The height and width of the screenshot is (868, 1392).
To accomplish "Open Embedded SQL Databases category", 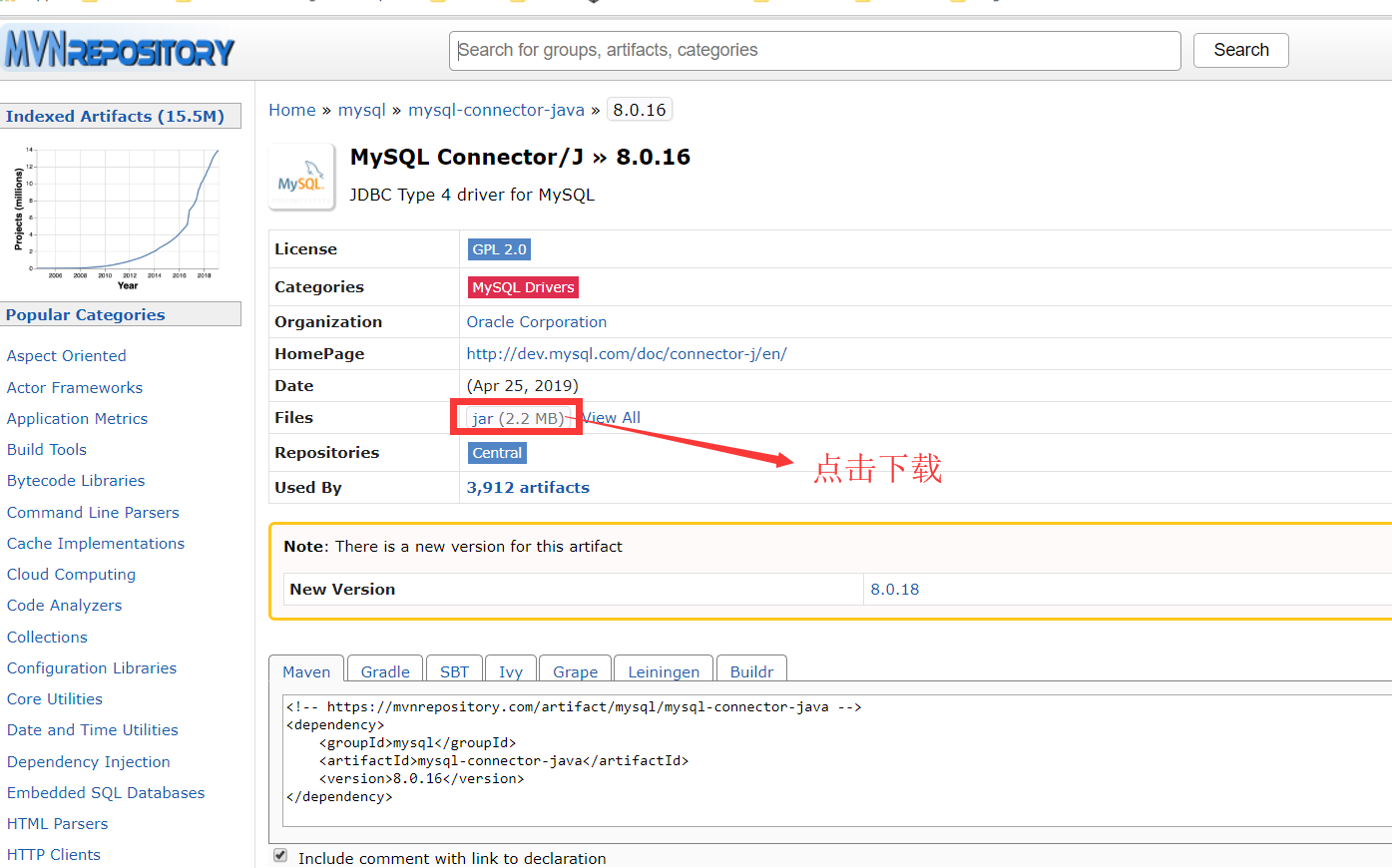I will point(106,793).
